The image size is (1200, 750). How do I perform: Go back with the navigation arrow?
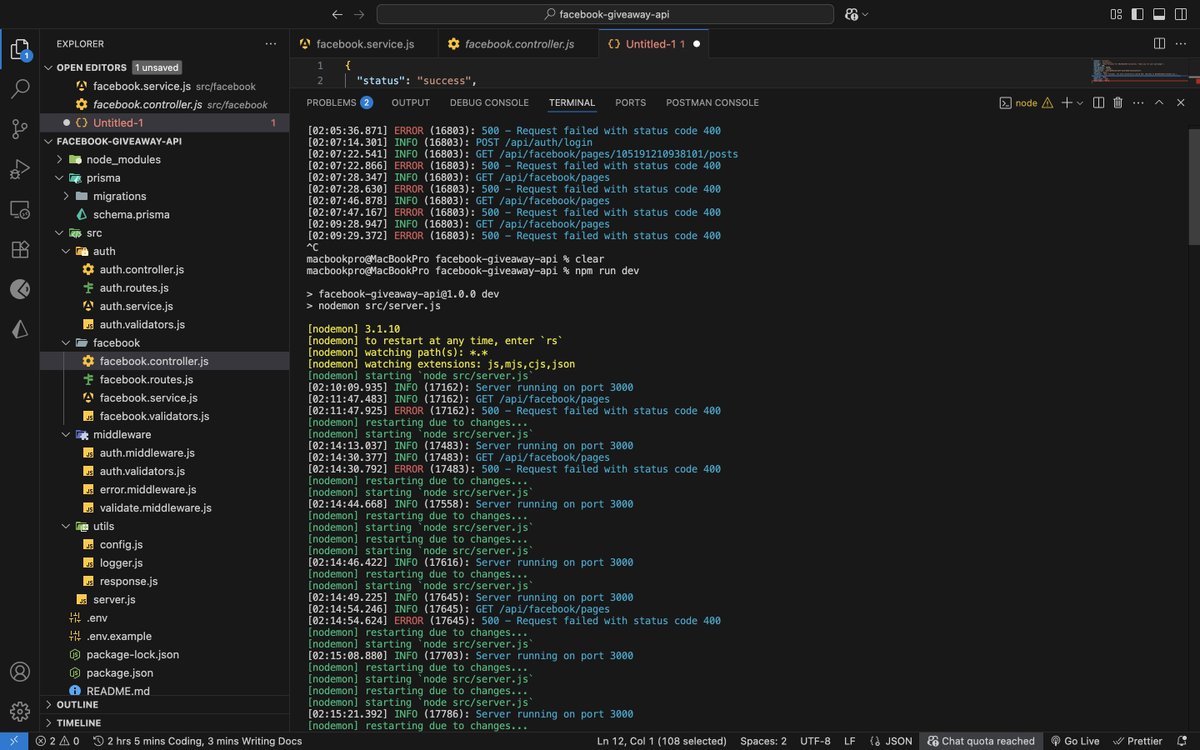click(337, 14)
